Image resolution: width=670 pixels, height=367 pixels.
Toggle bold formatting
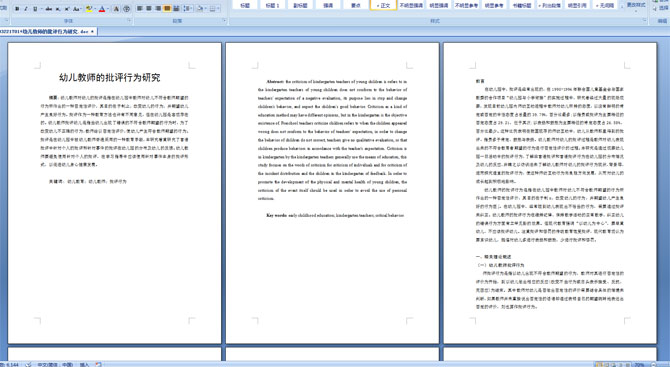click(17, 9)
